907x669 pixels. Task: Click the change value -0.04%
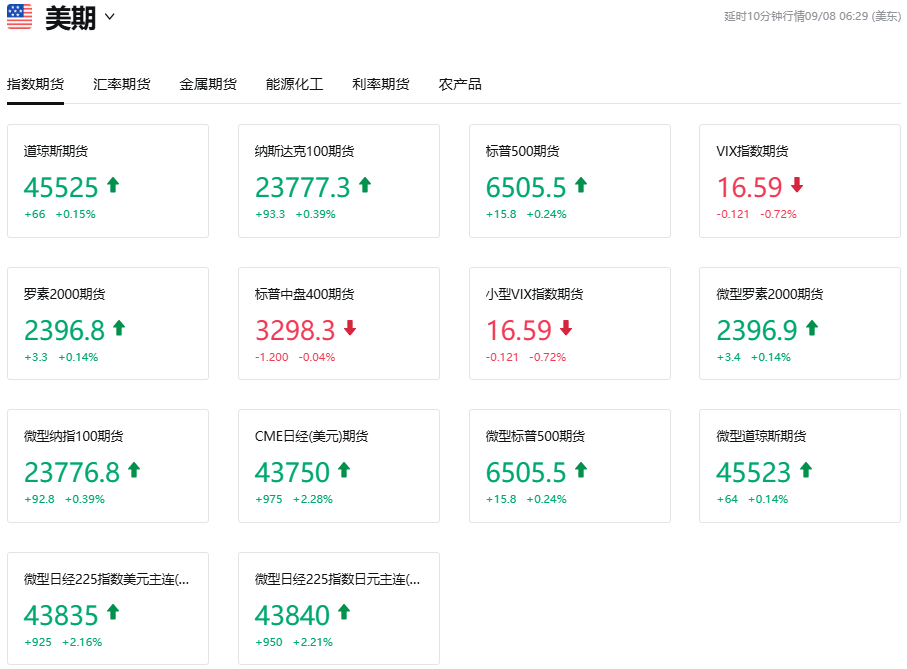(x=316, y=357)
